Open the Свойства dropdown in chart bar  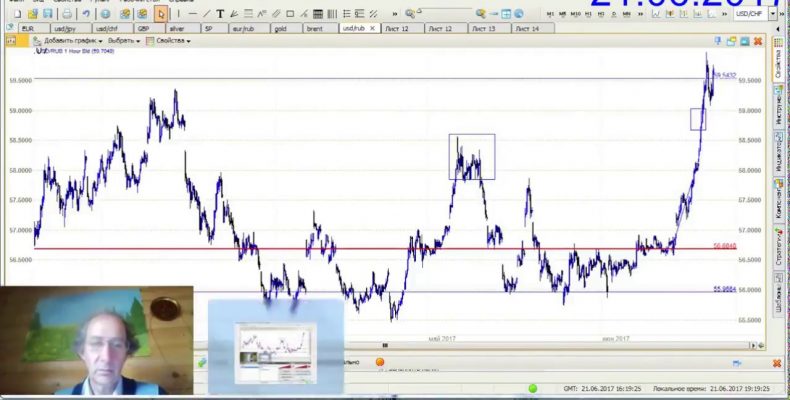[x=168, y=40]
